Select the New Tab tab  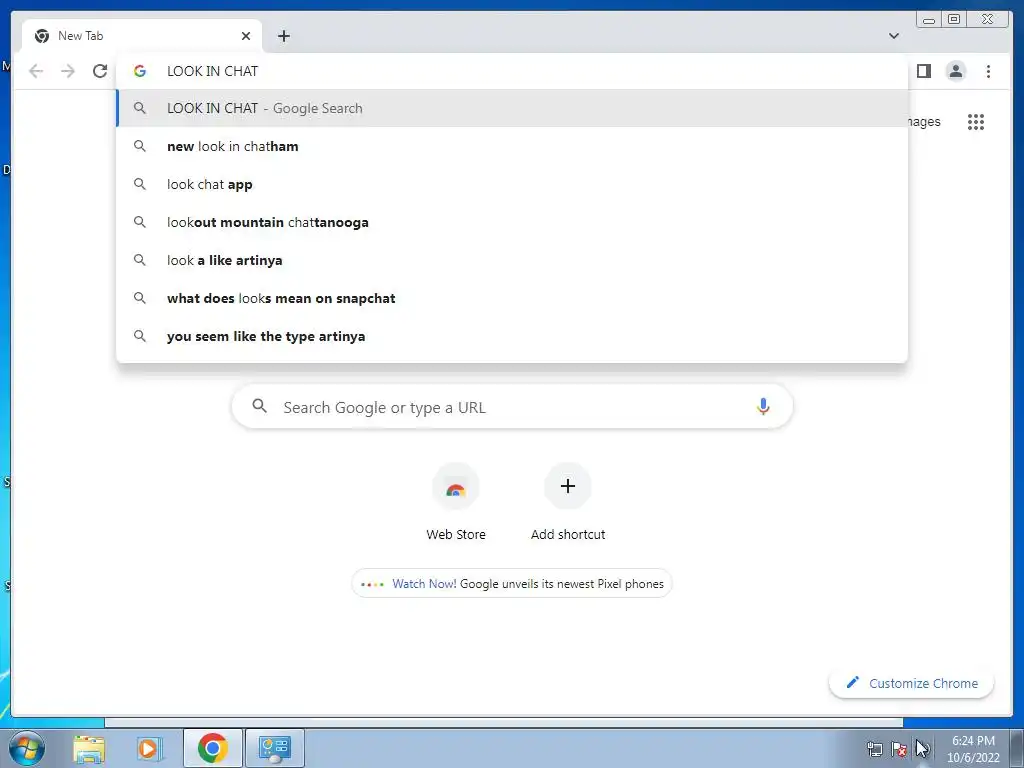(x=142, y=36)
